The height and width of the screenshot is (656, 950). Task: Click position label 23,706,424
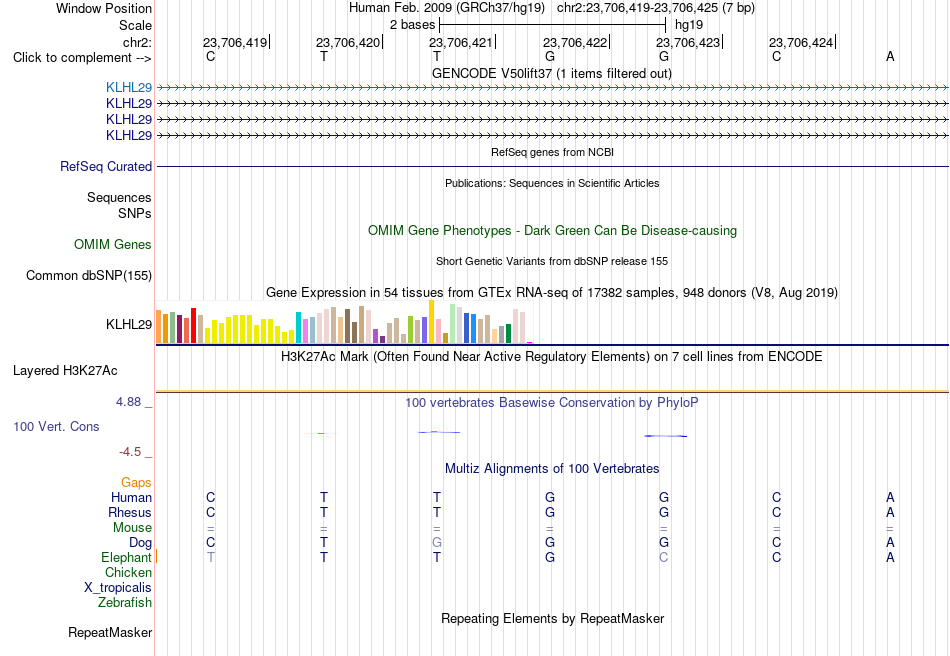point(802,42)
